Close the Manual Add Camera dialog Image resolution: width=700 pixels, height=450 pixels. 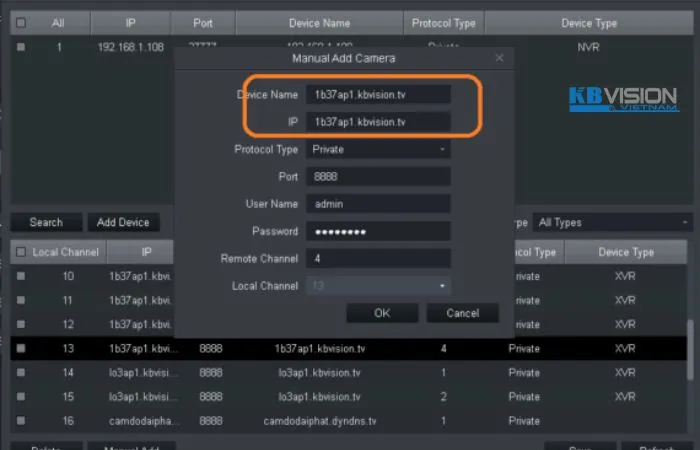[x=499, y=59]
